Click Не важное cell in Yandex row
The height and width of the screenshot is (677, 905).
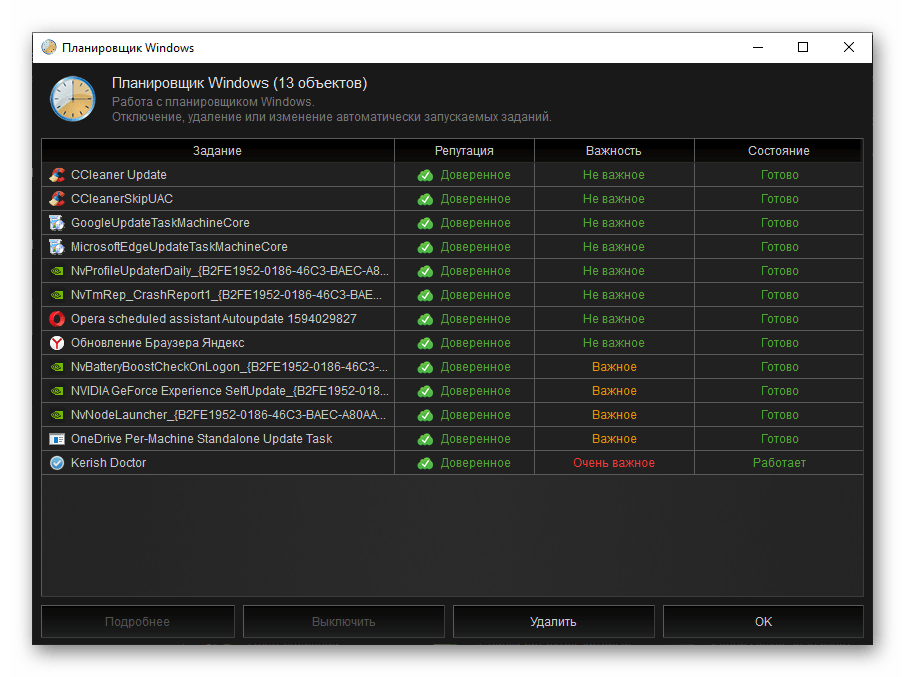614,343
